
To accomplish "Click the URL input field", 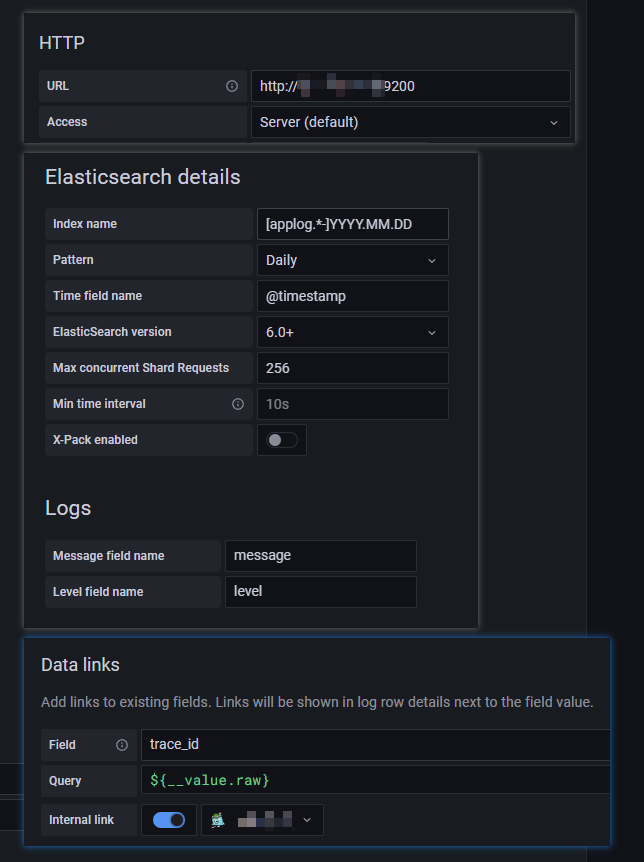I will (x=410, y=86).
